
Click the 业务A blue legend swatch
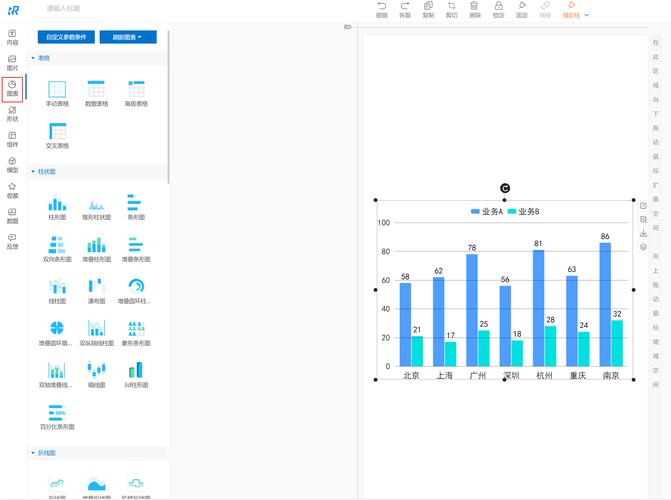point(475,212)
